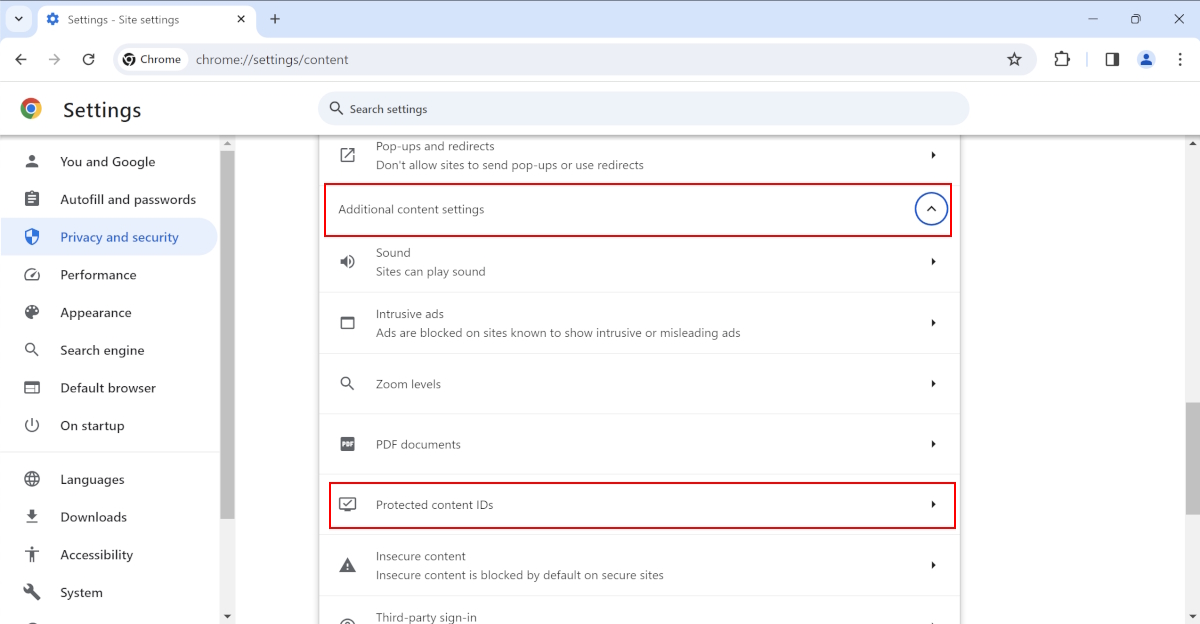This screenshot has height=624, width=1200.
Task: Toggle the side panel icon
Action: coord(1112,59)
